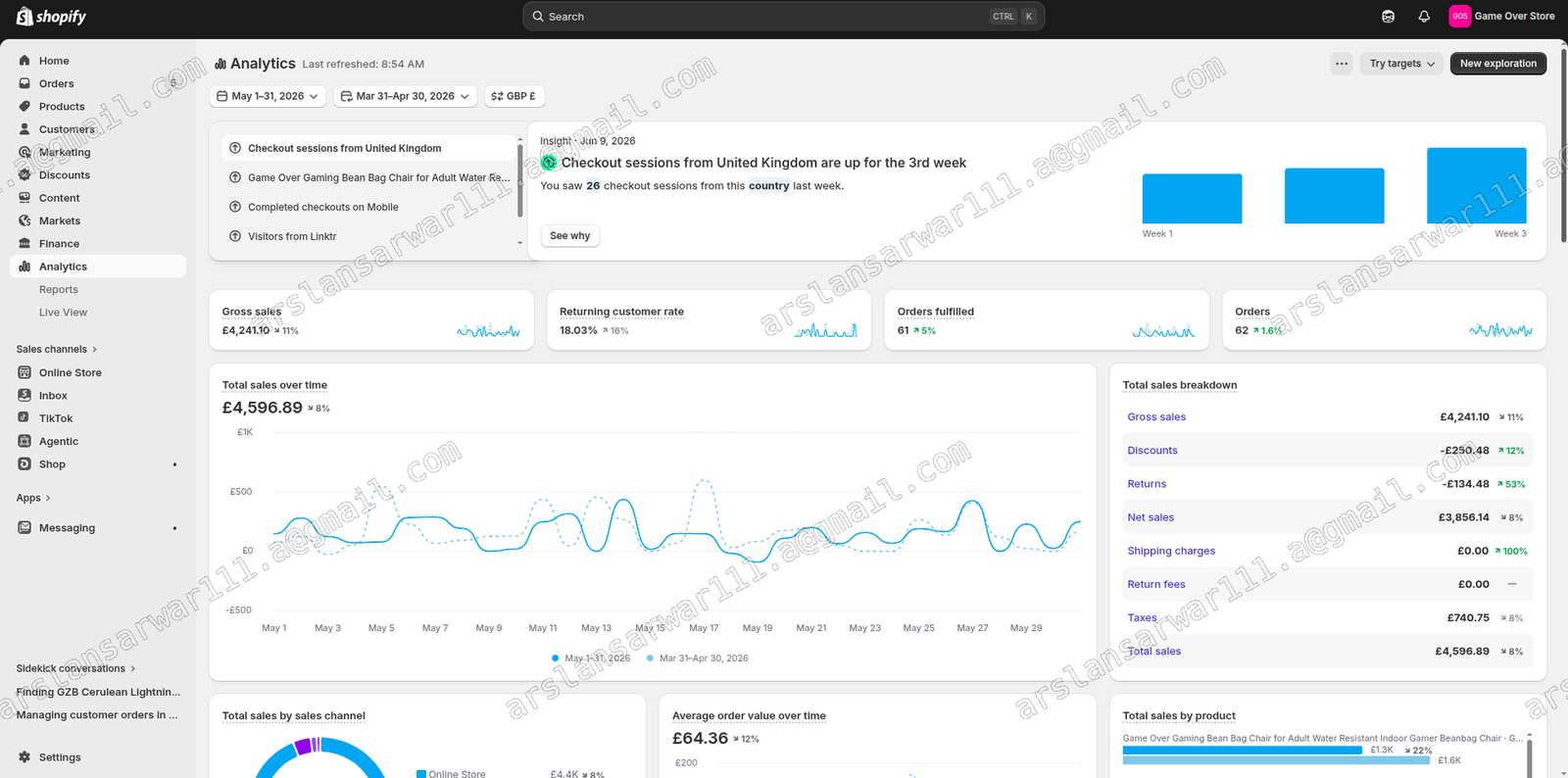Click the Shopify logo
The height and width of the screenshot is (778, 1568).
[51, 17]
